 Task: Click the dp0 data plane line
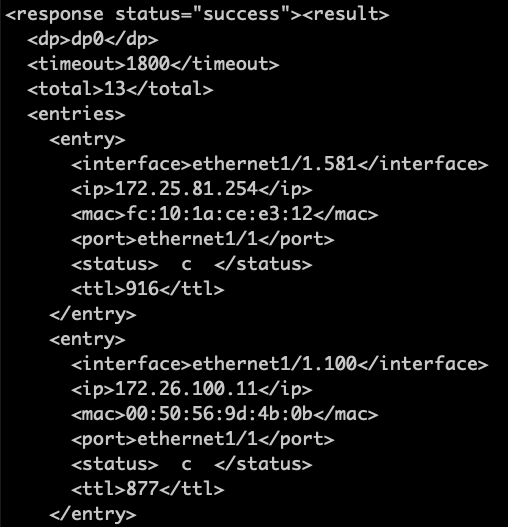click(x=93, y=40)
